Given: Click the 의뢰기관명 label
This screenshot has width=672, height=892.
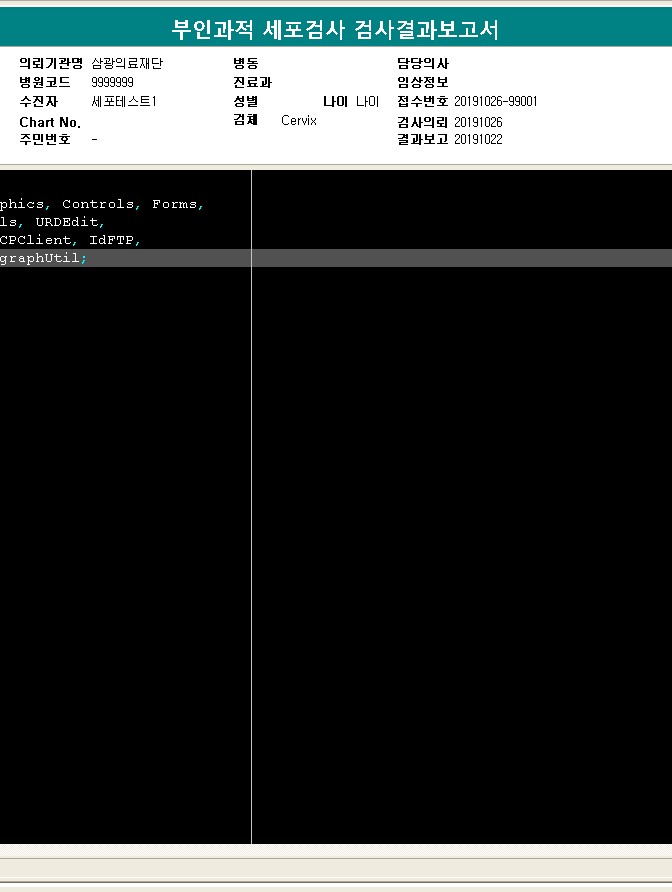Looking at the screenshot, I should point(51,63).
